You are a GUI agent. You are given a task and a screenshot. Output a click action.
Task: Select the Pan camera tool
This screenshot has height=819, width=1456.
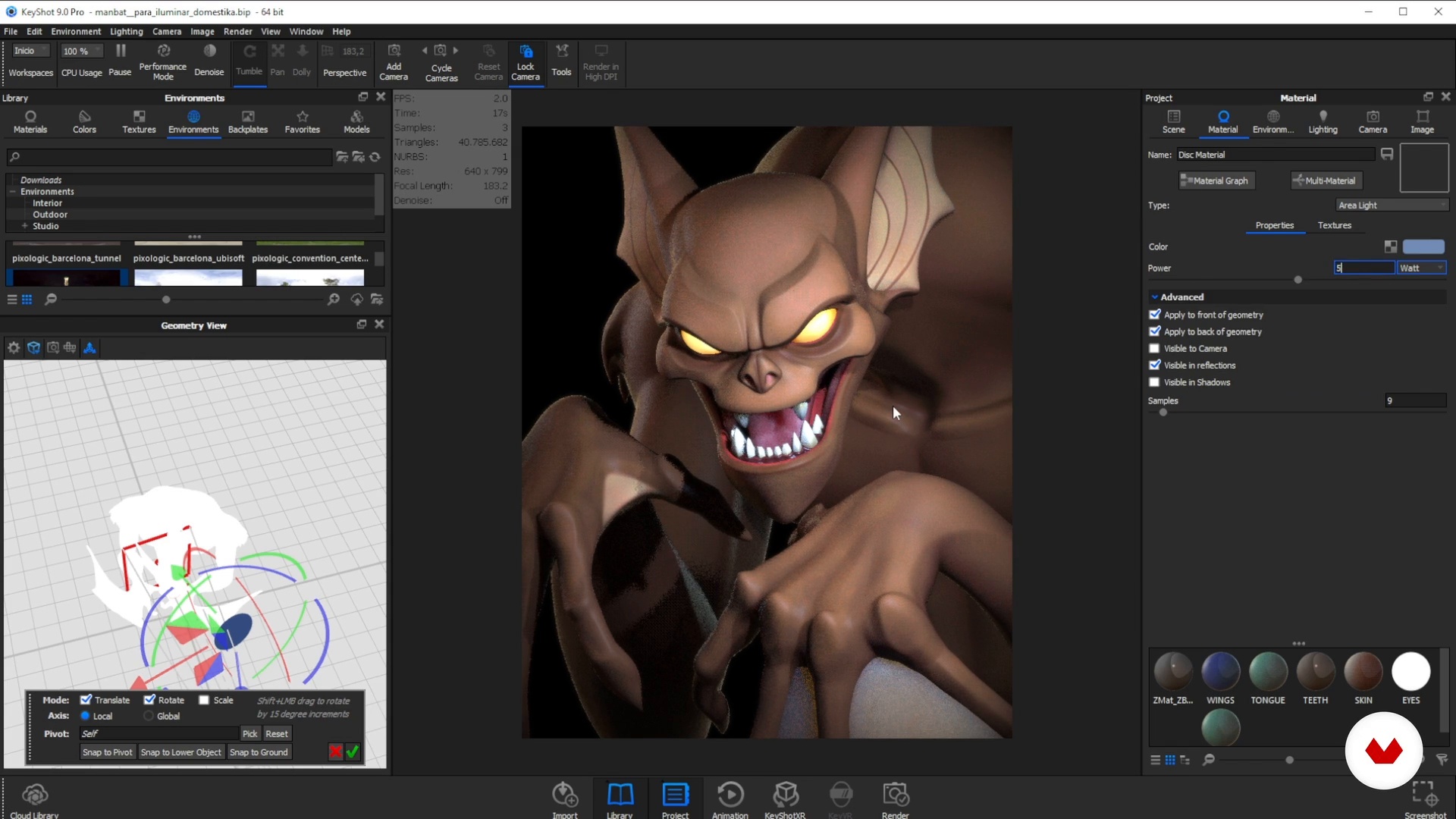(x=278, y=61)
